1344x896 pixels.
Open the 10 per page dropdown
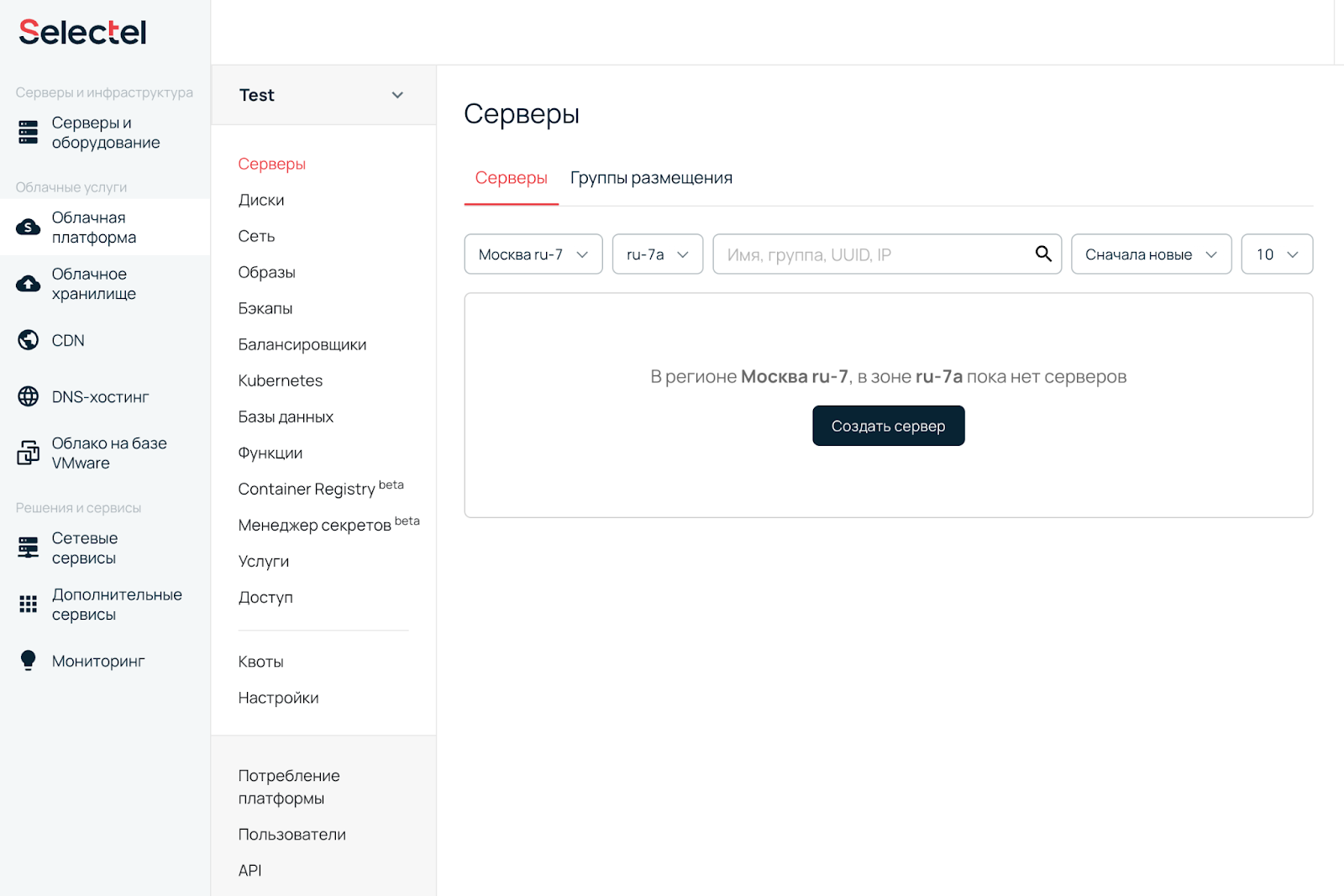pyautogui.click(x=1277, y=254)
